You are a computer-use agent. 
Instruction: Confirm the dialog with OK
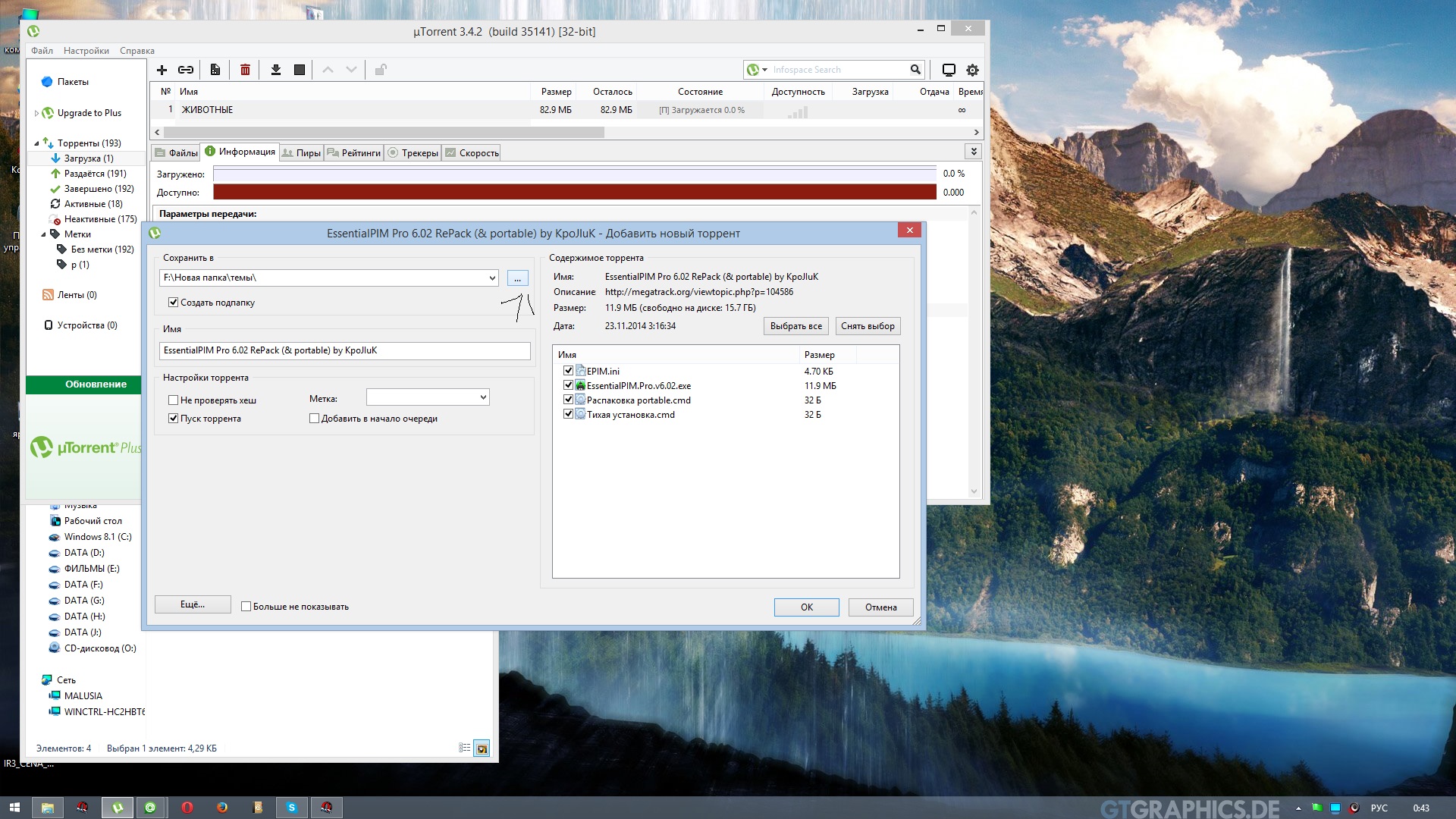806,607
